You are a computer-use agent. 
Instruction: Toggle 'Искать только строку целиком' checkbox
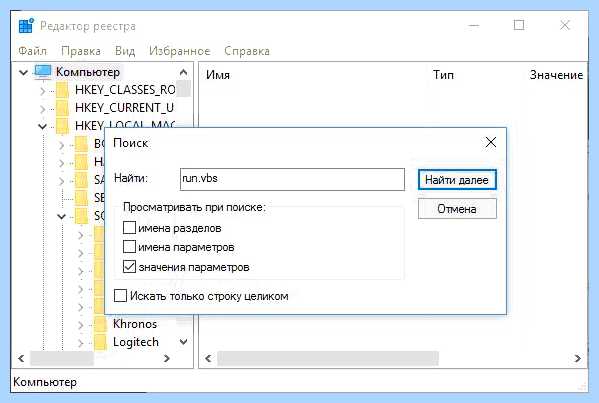click(x=120, y=296)
